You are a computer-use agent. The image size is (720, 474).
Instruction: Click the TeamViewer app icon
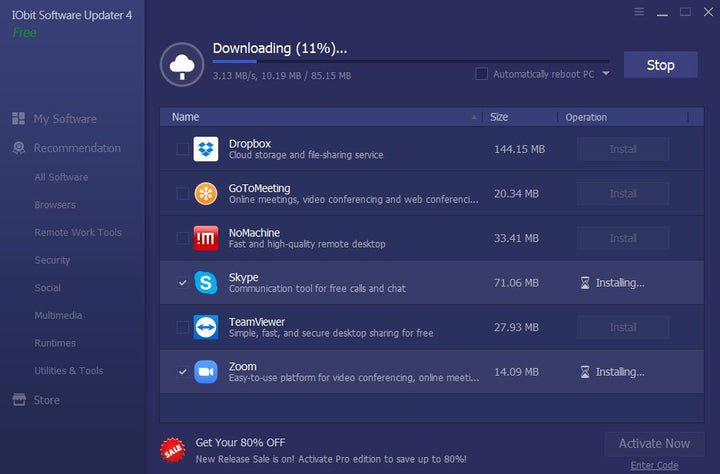click(206, 327)
